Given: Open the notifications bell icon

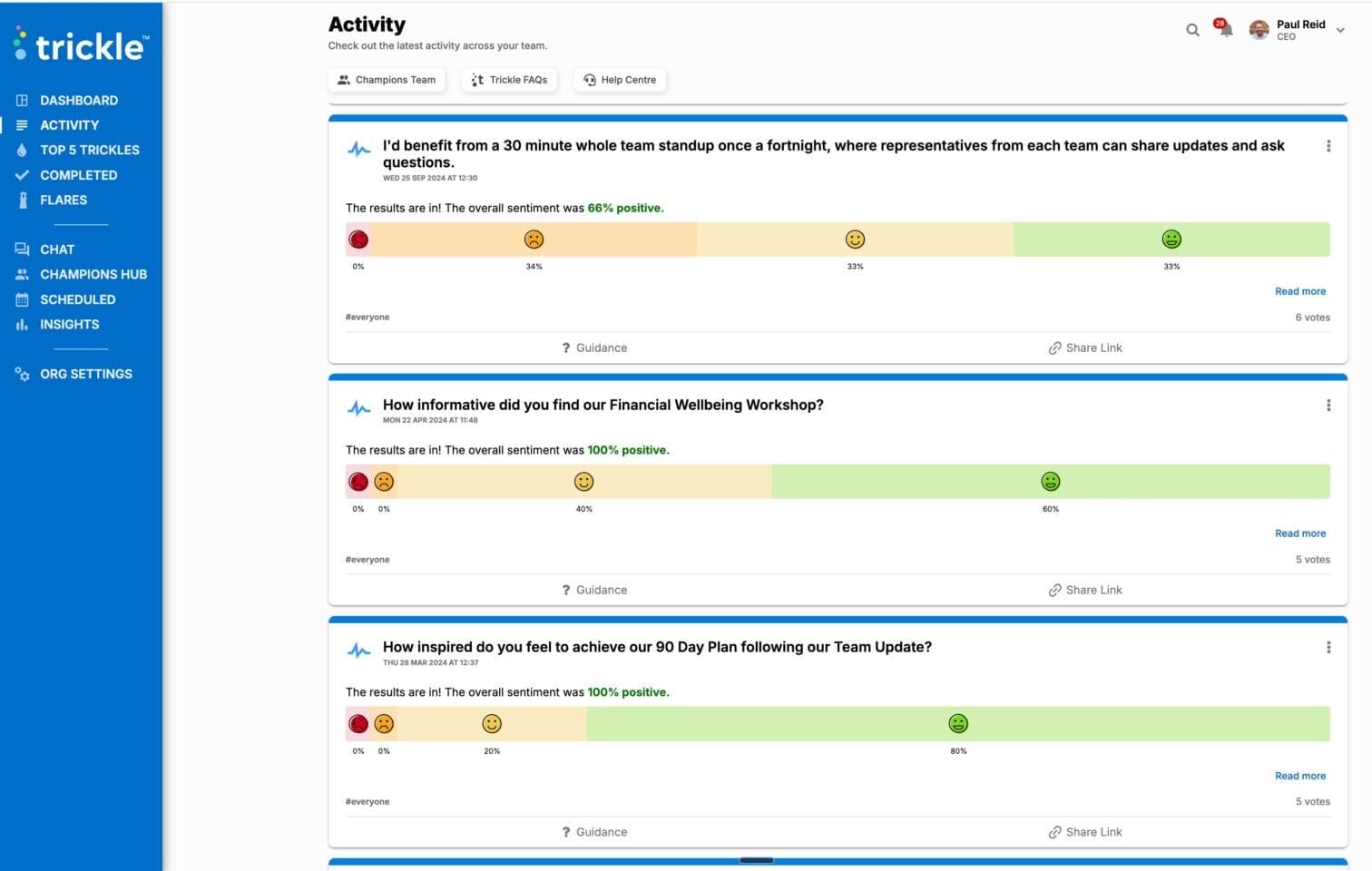Looking at the screenshot, I should [1225, 29].
